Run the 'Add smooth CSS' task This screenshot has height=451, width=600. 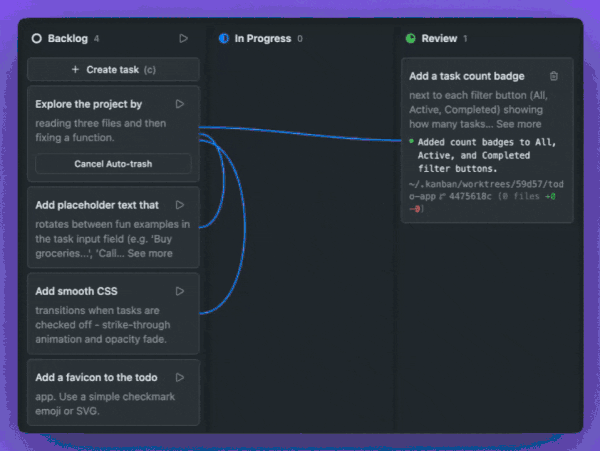point(180,292)
